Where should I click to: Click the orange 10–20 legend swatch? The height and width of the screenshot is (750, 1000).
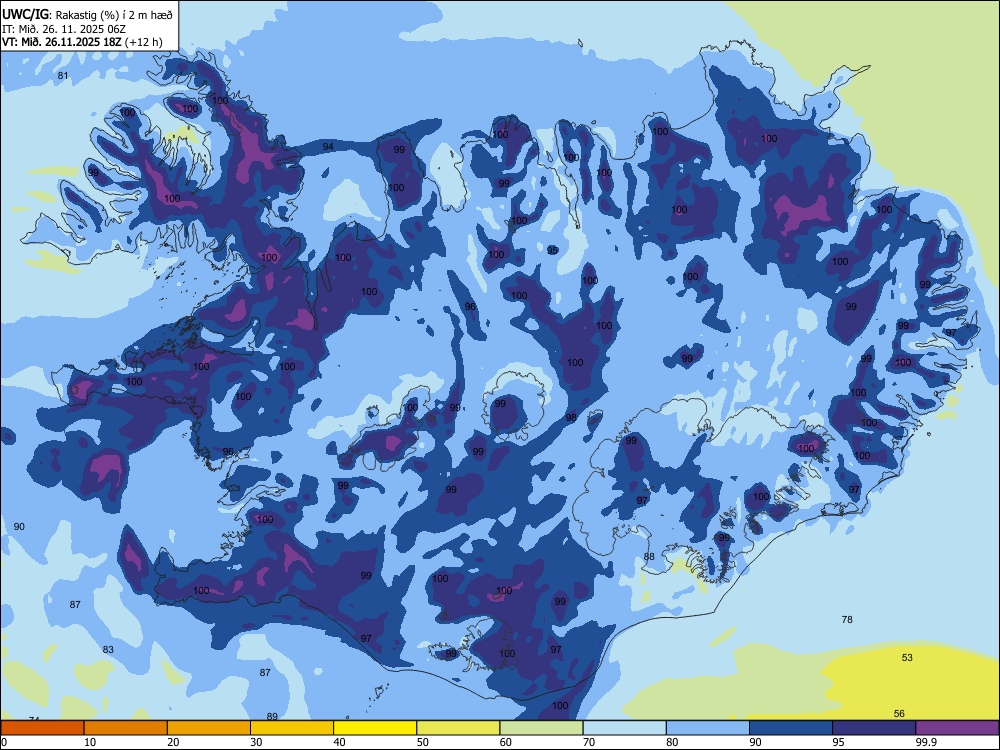click(126, 728)
